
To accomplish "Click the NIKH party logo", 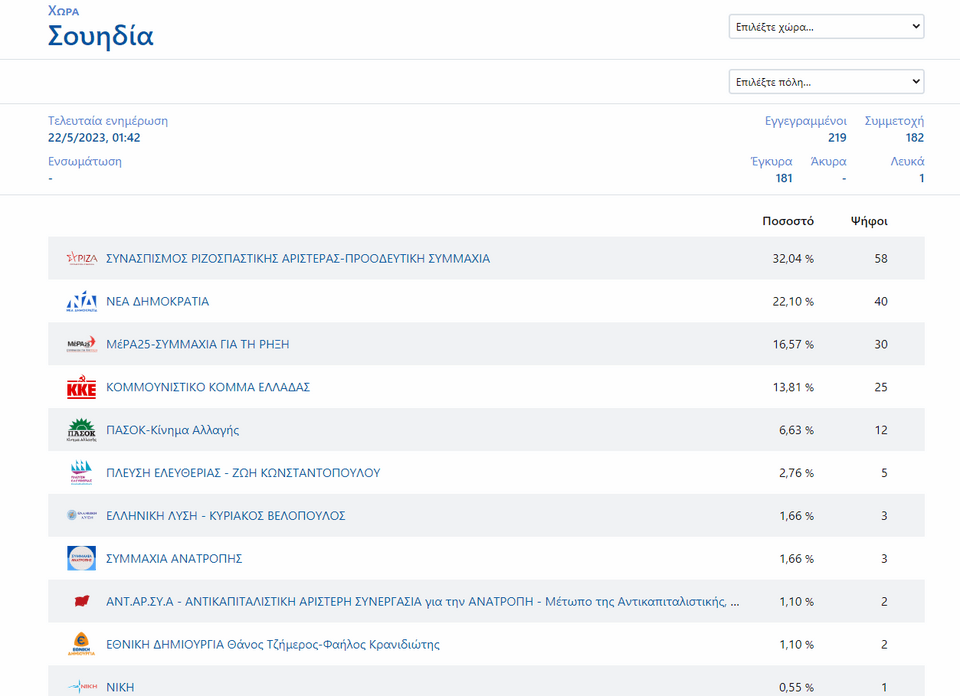I will pyautogui.click(x=81, y=687).
